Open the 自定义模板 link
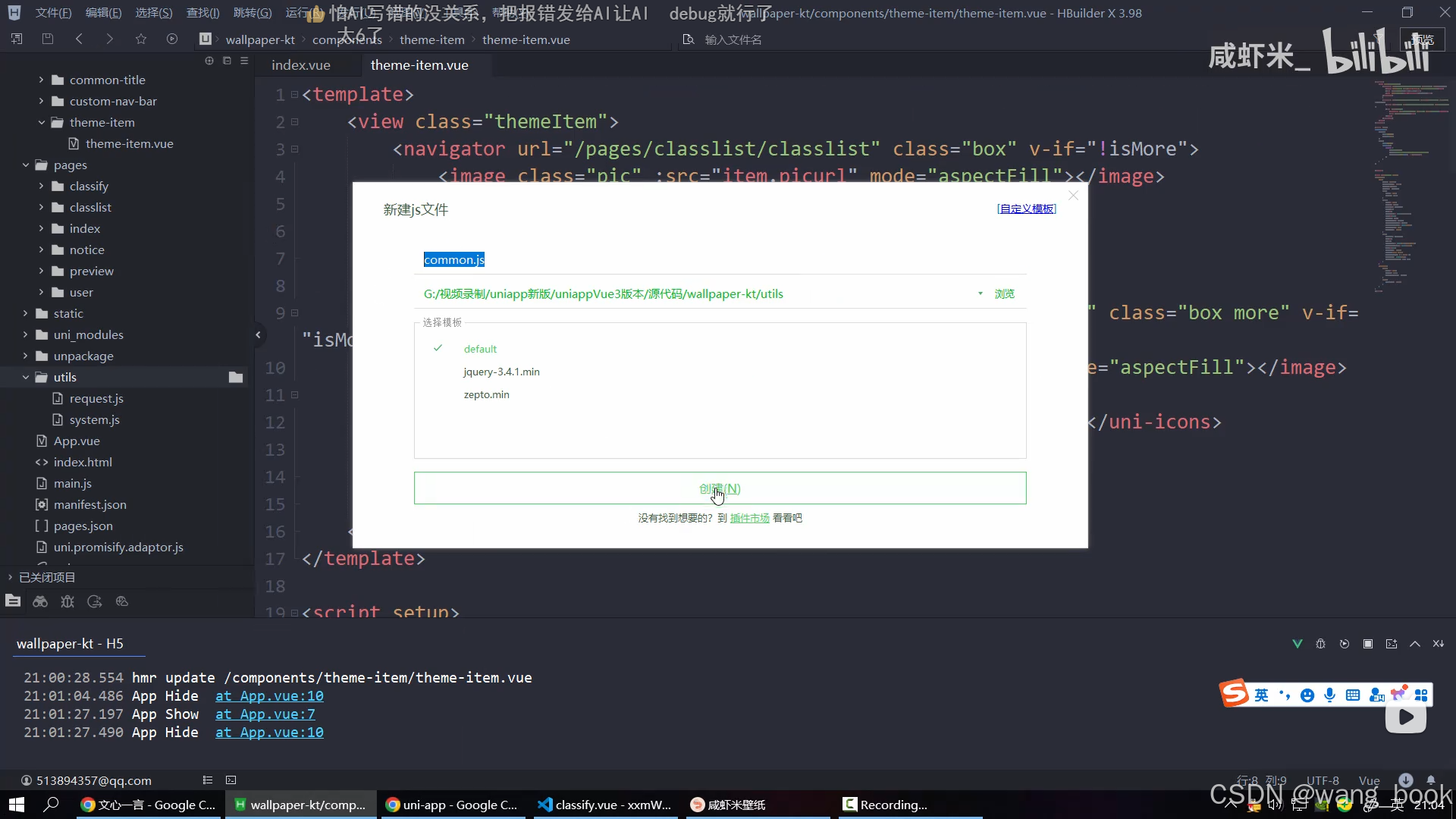1456x819 pixels. coord(1026,209)
